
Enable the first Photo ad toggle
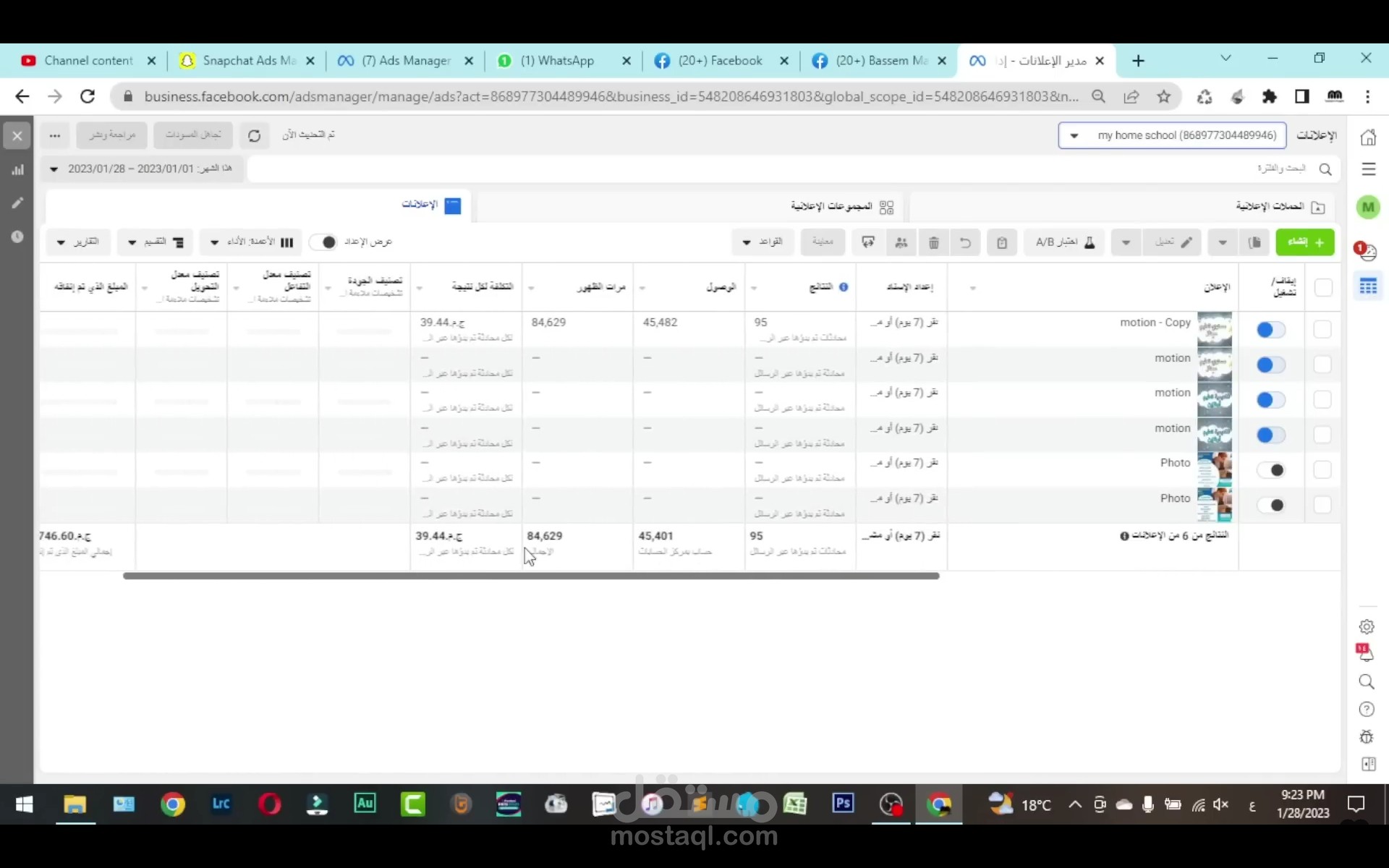pyautogui.click(x=1270, y=470)
